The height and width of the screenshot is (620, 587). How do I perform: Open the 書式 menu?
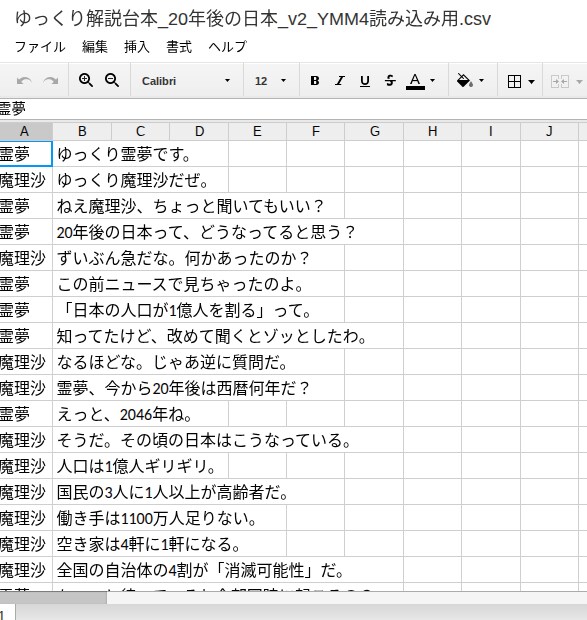point(179,47)
